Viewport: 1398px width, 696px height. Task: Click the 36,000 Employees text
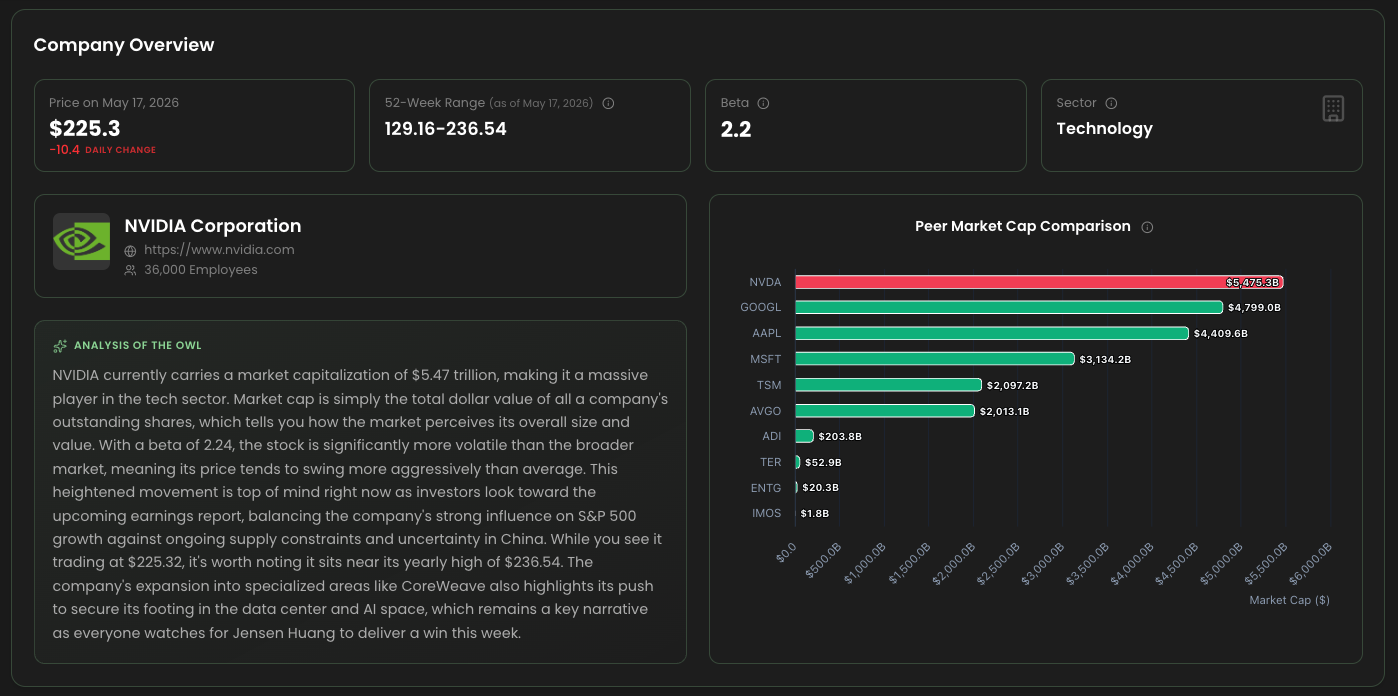coord(201,270)
